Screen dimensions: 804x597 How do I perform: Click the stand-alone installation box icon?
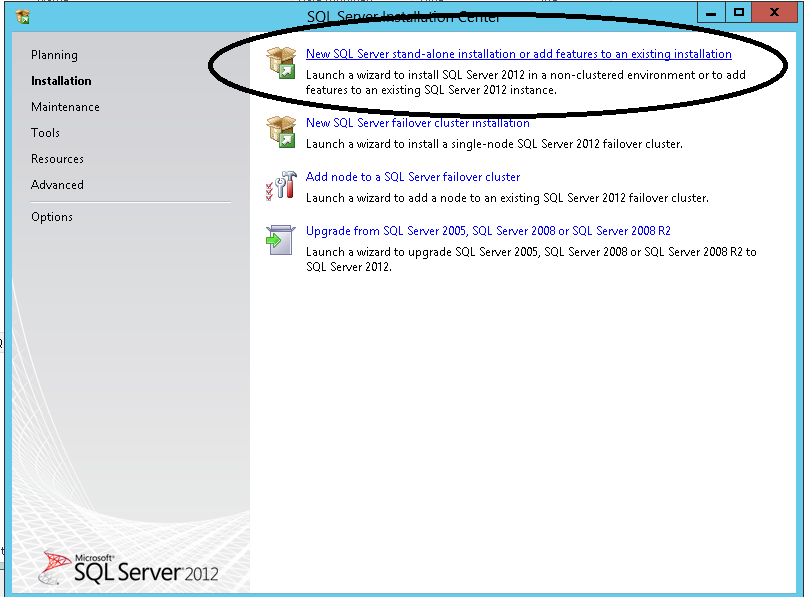[281, 63]
